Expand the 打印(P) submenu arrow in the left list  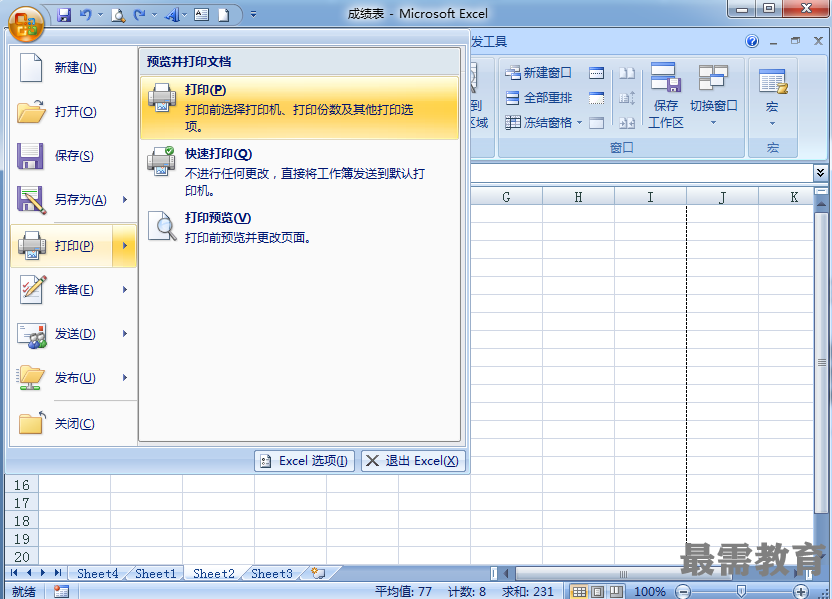click(x=125, y=246)
